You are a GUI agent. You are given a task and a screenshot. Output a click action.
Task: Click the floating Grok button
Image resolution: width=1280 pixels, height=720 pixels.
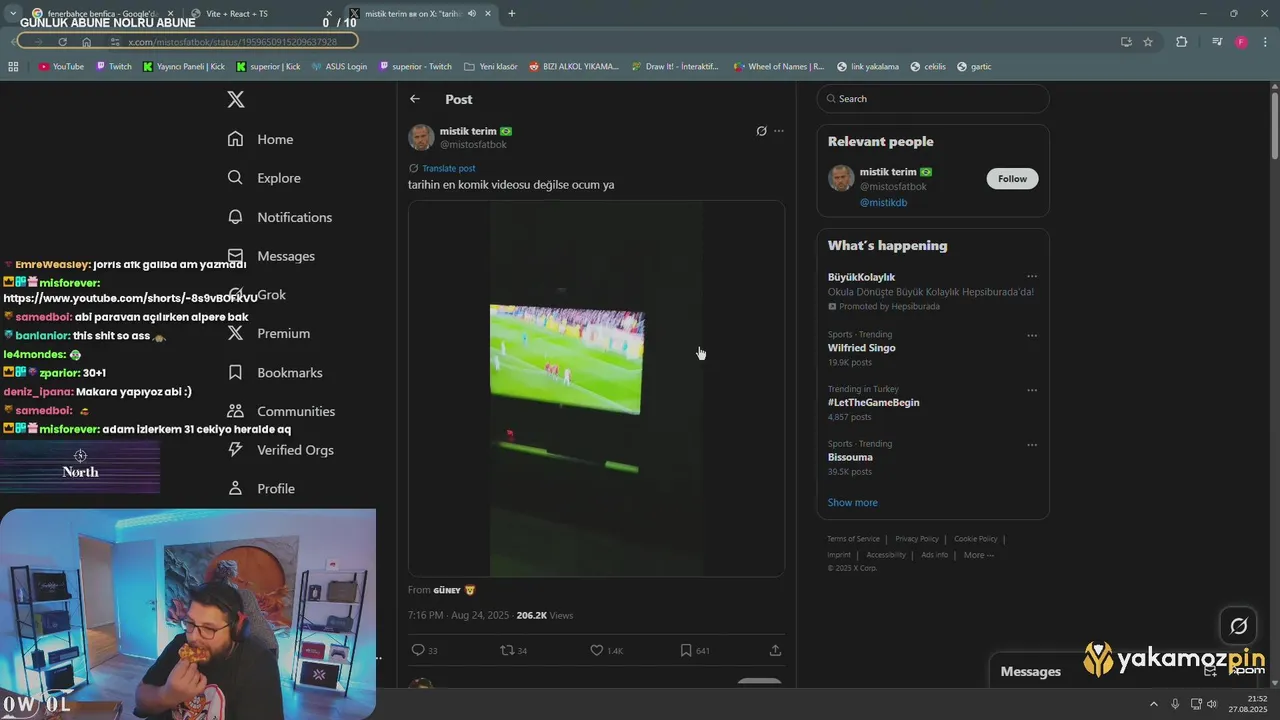[1238, 626]
